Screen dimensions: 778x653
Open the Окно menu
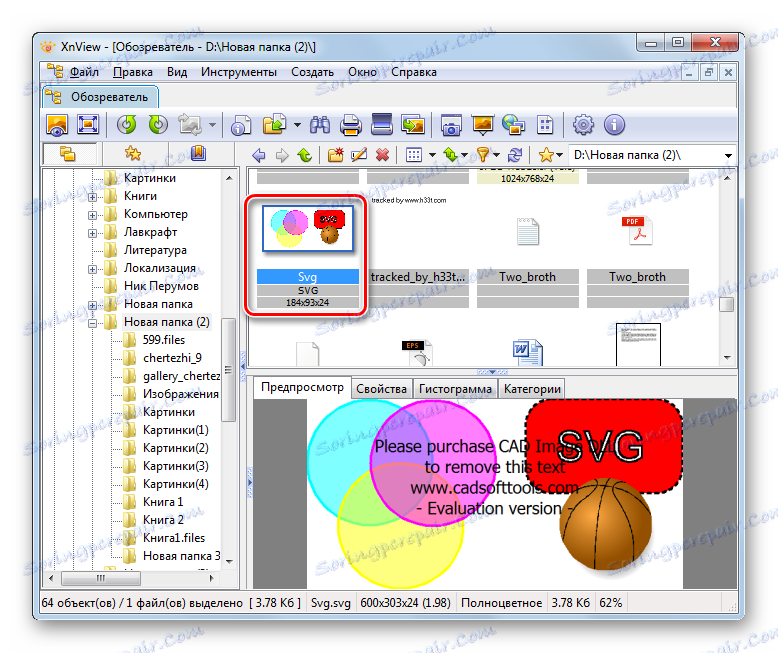362,72
